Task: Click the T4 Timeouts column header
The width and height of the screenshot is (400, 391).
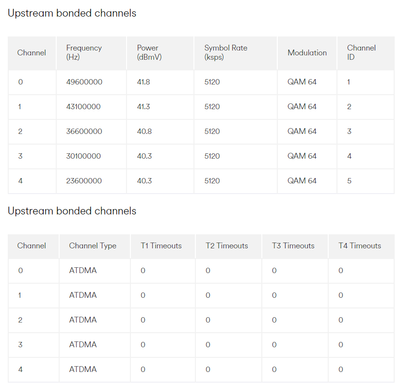Action: click(x=360, y=246)
